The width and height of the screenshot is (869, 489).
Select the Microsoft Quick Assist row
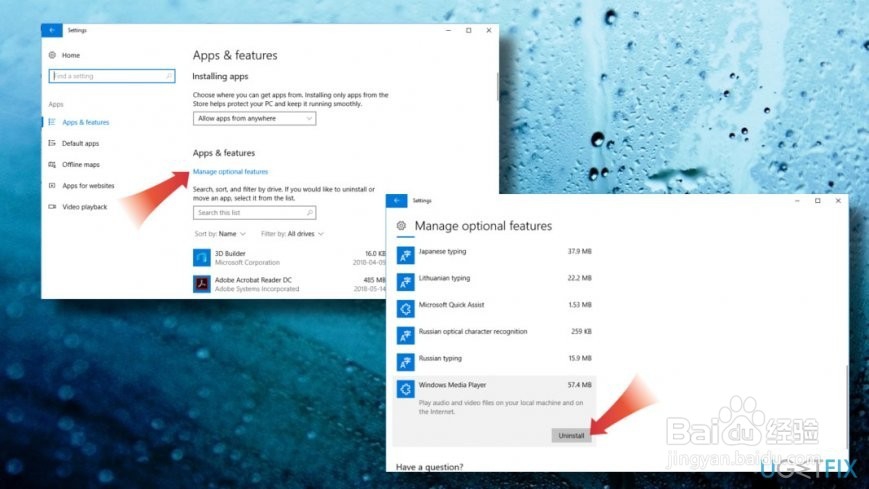coord(494,309)
